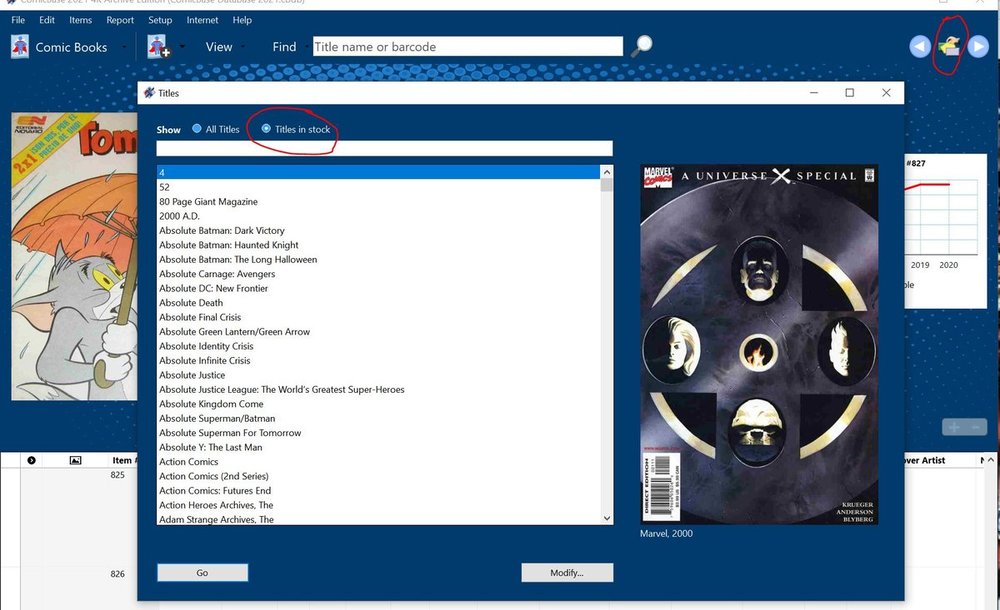The height and width of the screenshot is (610, 1000).
Task: Open the add item dropdown arrow
Action: 183,47
